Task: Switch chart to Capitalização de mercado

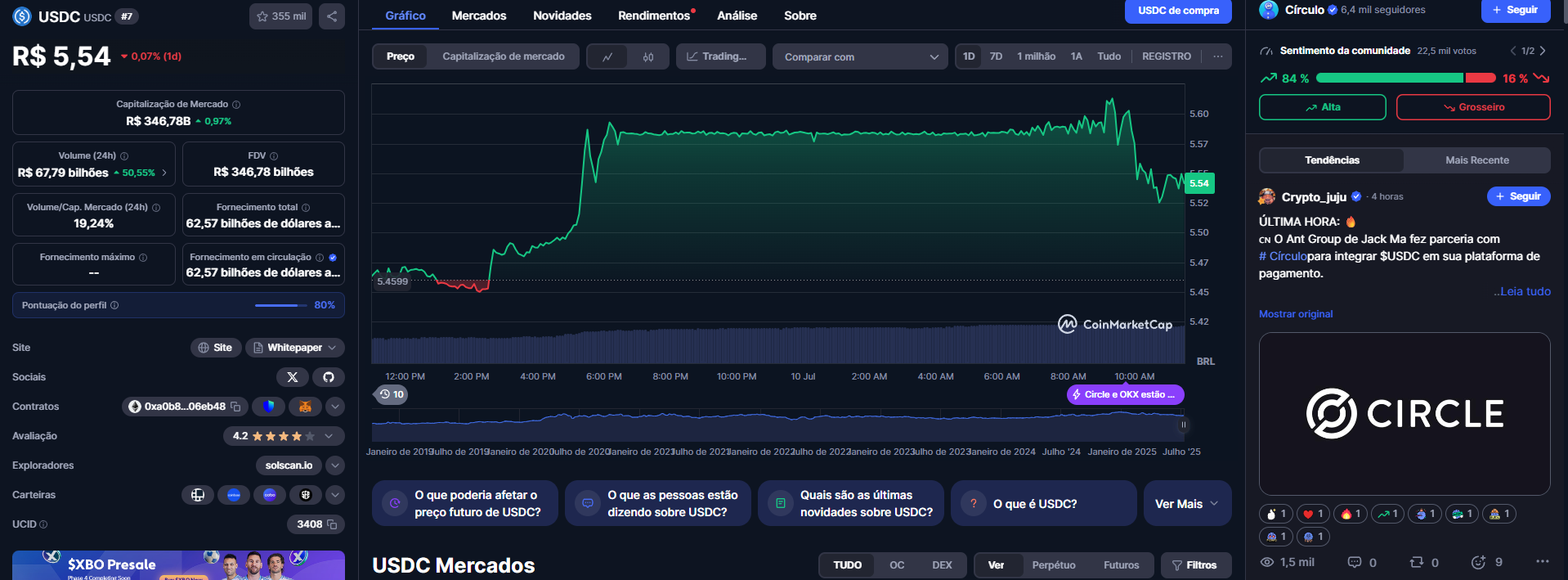Action: coord(504,56)
